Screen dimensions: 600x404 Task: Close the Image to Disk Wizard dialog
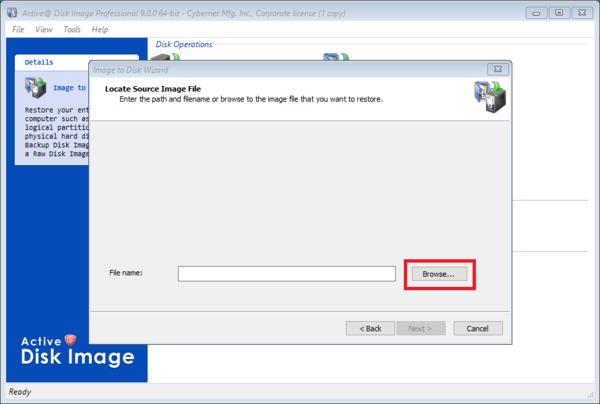pos(498,69)
